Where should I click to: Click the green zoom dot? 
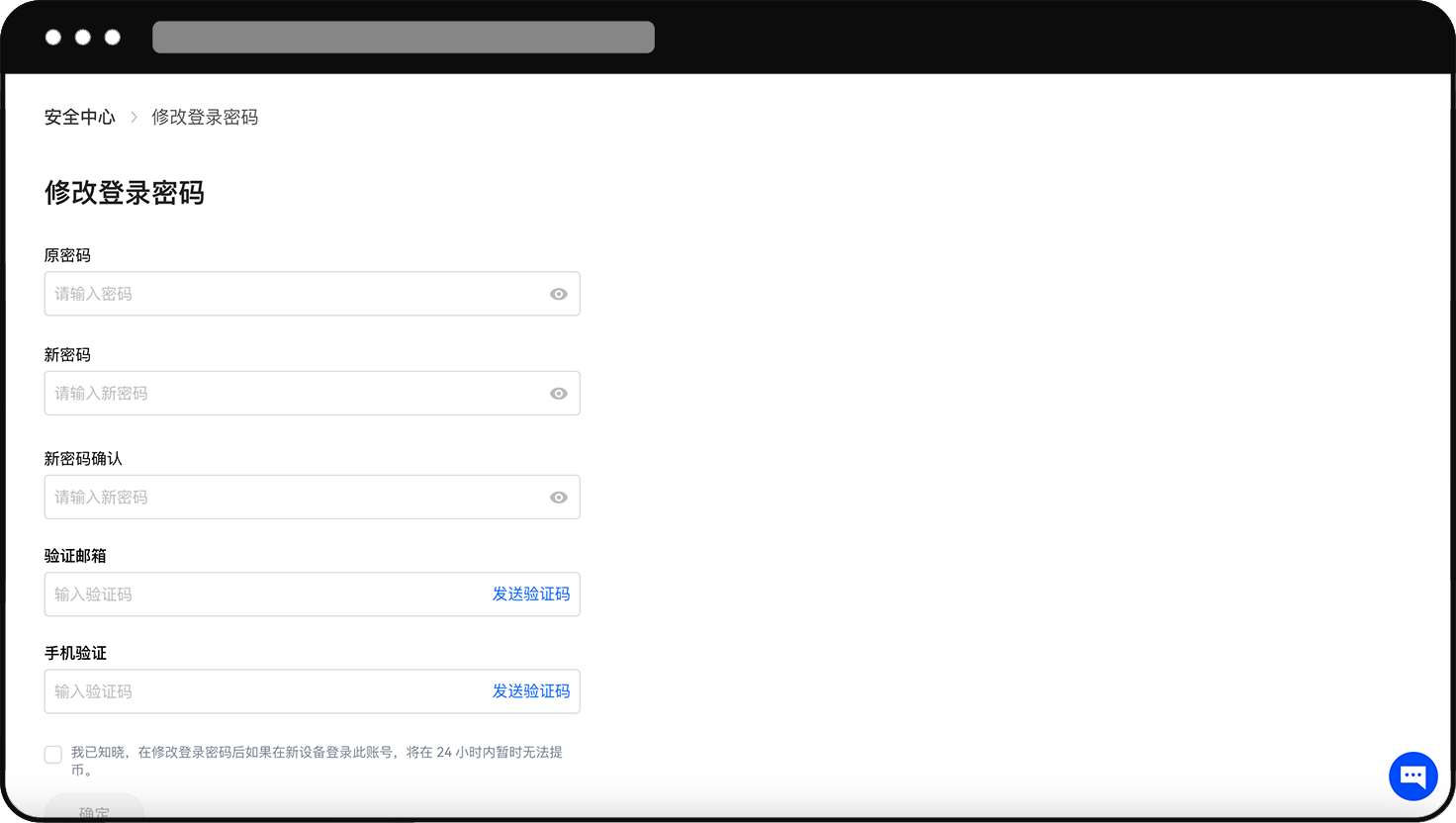[x=112, y=37]
